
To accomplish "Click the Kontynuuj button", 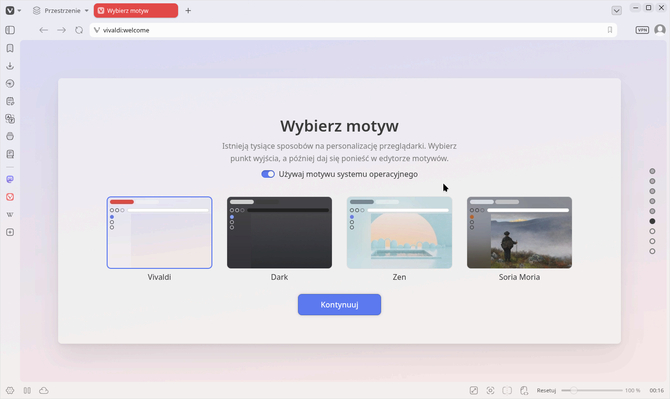I will coord(339,305).
